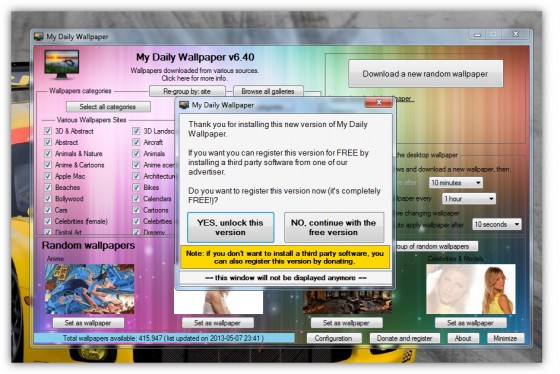Open the 1 hour interval dropdown
The image size is (560, 374).
coord(469,199)
